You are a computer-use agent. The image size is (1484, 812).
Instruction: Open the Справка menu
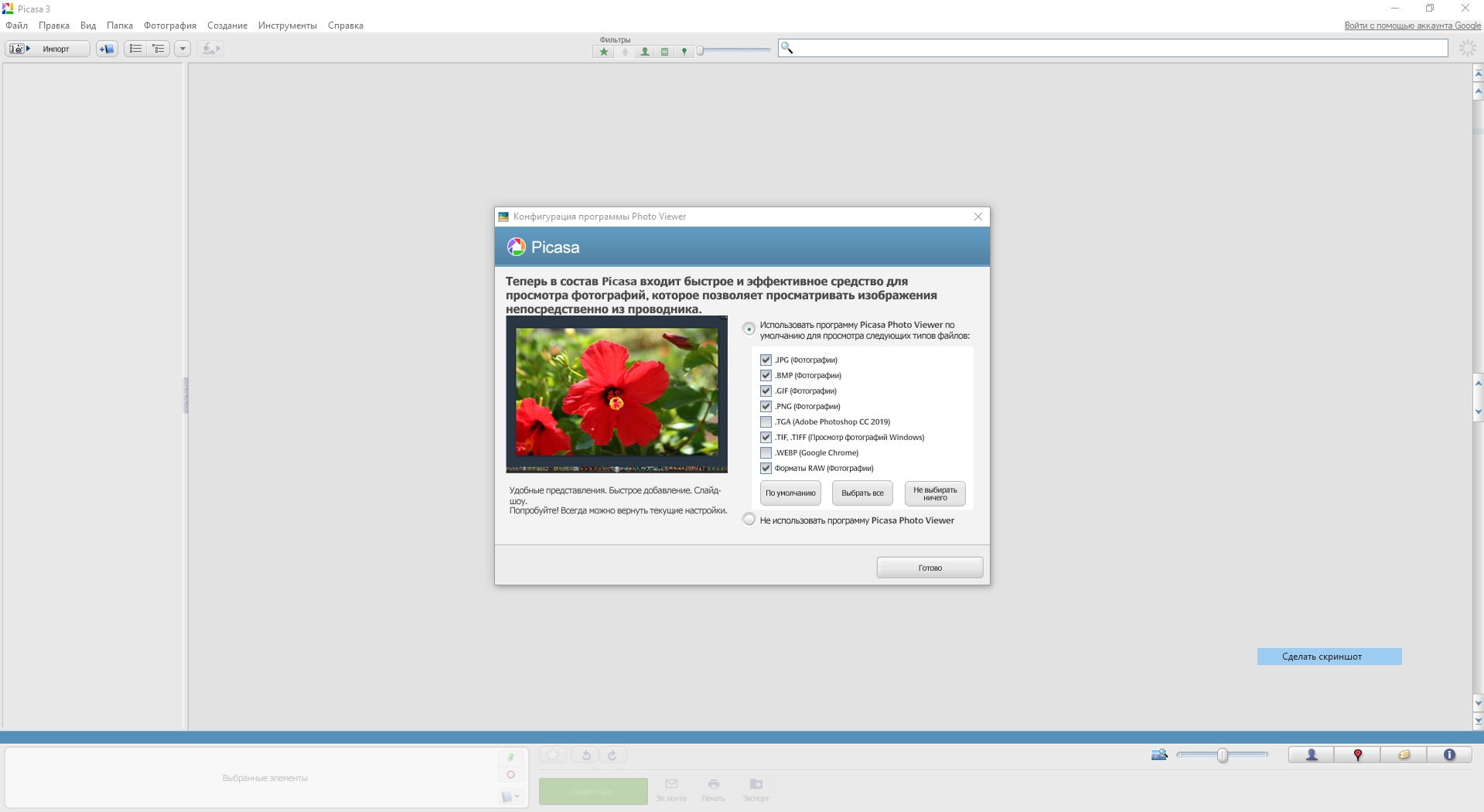coord(346,26)
